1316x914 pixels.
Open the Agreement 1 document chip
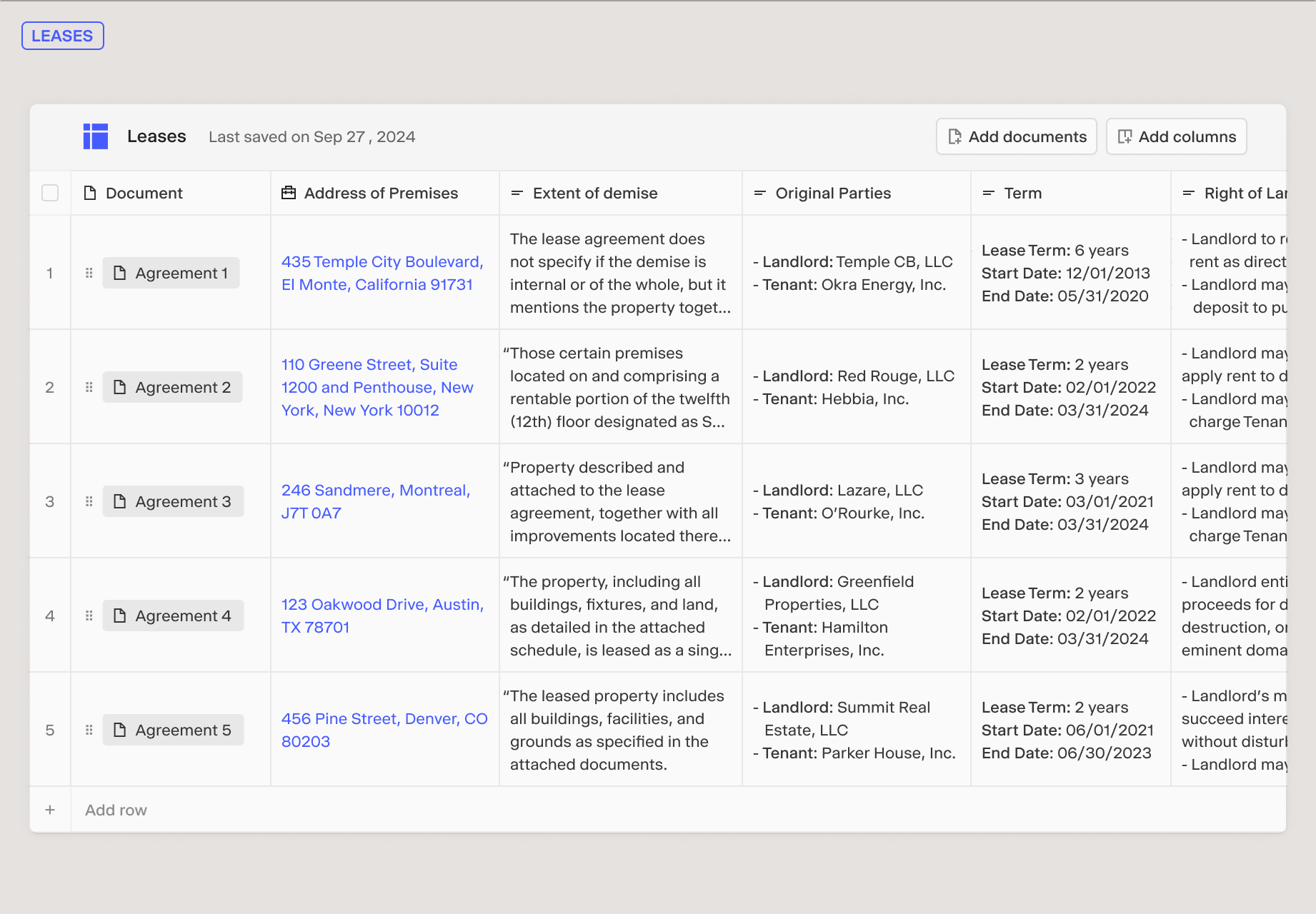(x=171, y=273)
